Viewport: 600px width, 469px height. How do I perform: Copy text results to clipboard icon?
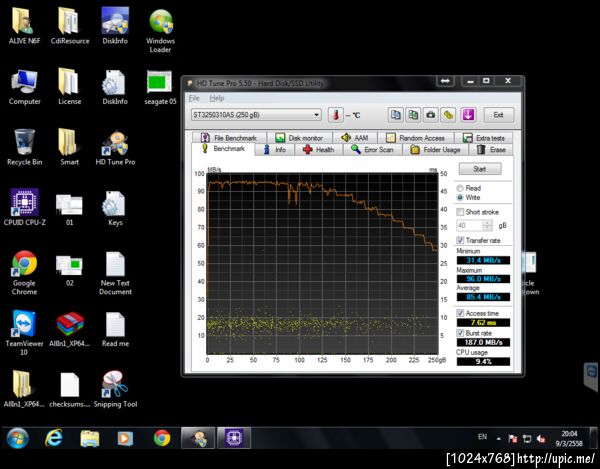coord(395,115)
